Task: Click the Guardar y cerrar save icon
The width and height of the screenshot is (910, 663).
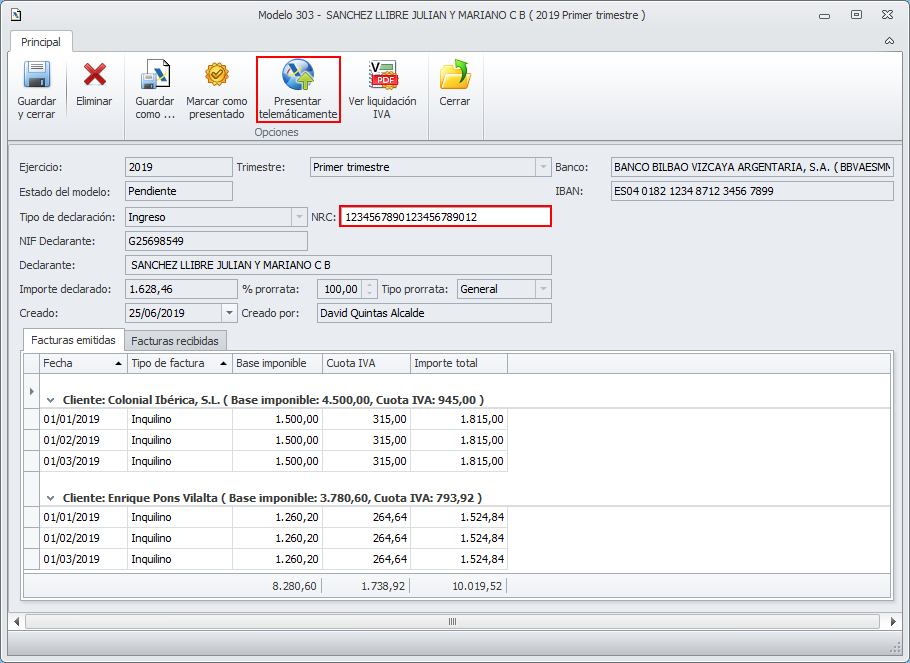Action: pos(37,75)
